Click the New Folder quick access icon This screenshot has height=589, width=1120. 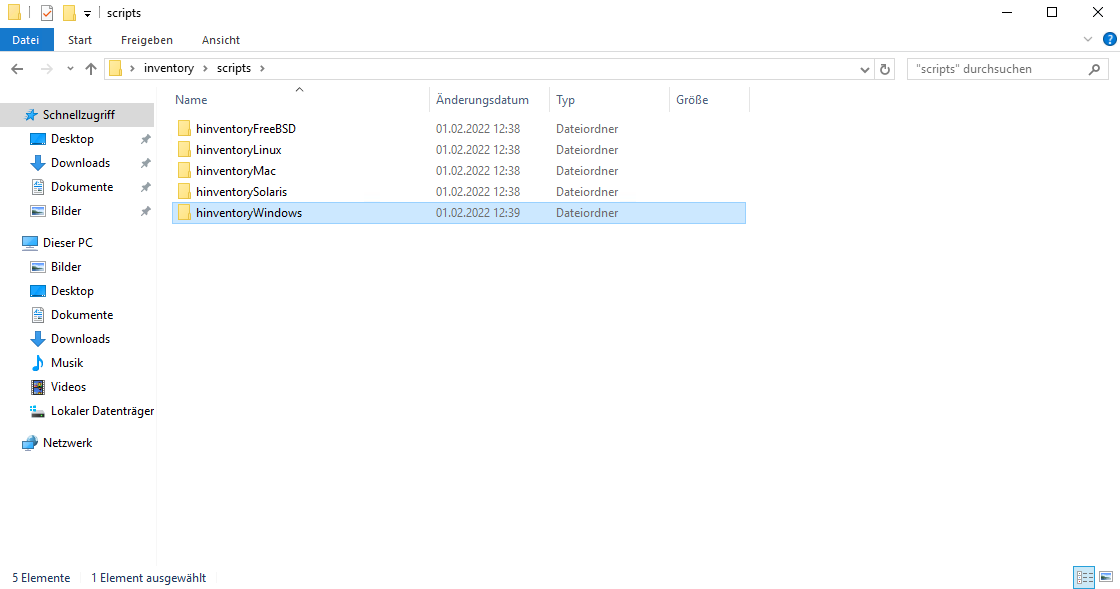pyautogui.click(x=69, y=13)
